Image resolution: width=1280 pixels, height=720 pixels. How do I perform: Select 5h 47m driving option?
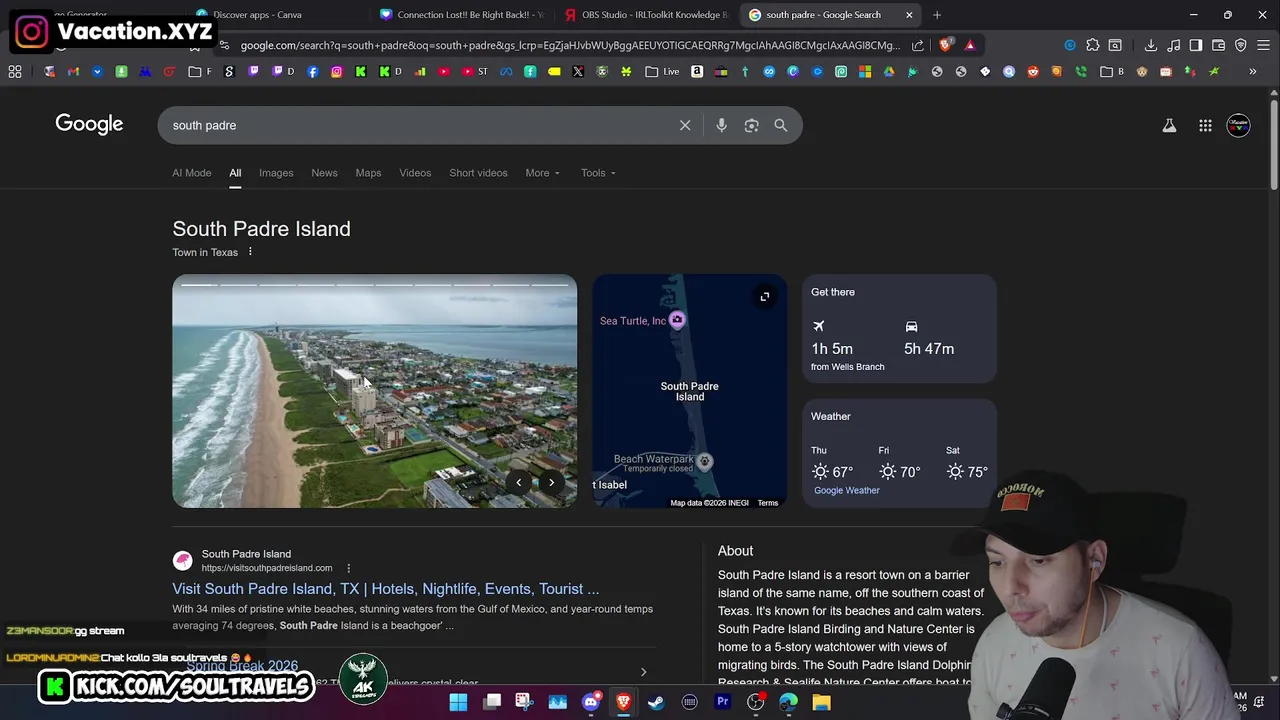click(929, 339)
